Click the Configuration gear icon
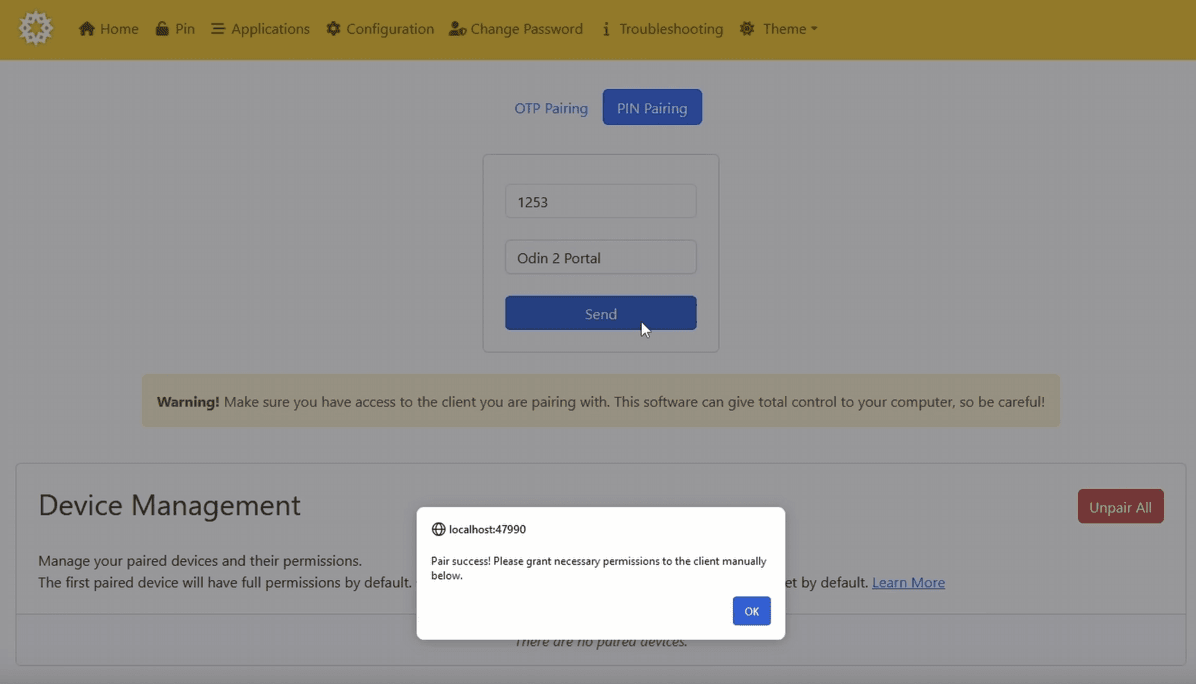1196x684 pixels. (333, 29)
